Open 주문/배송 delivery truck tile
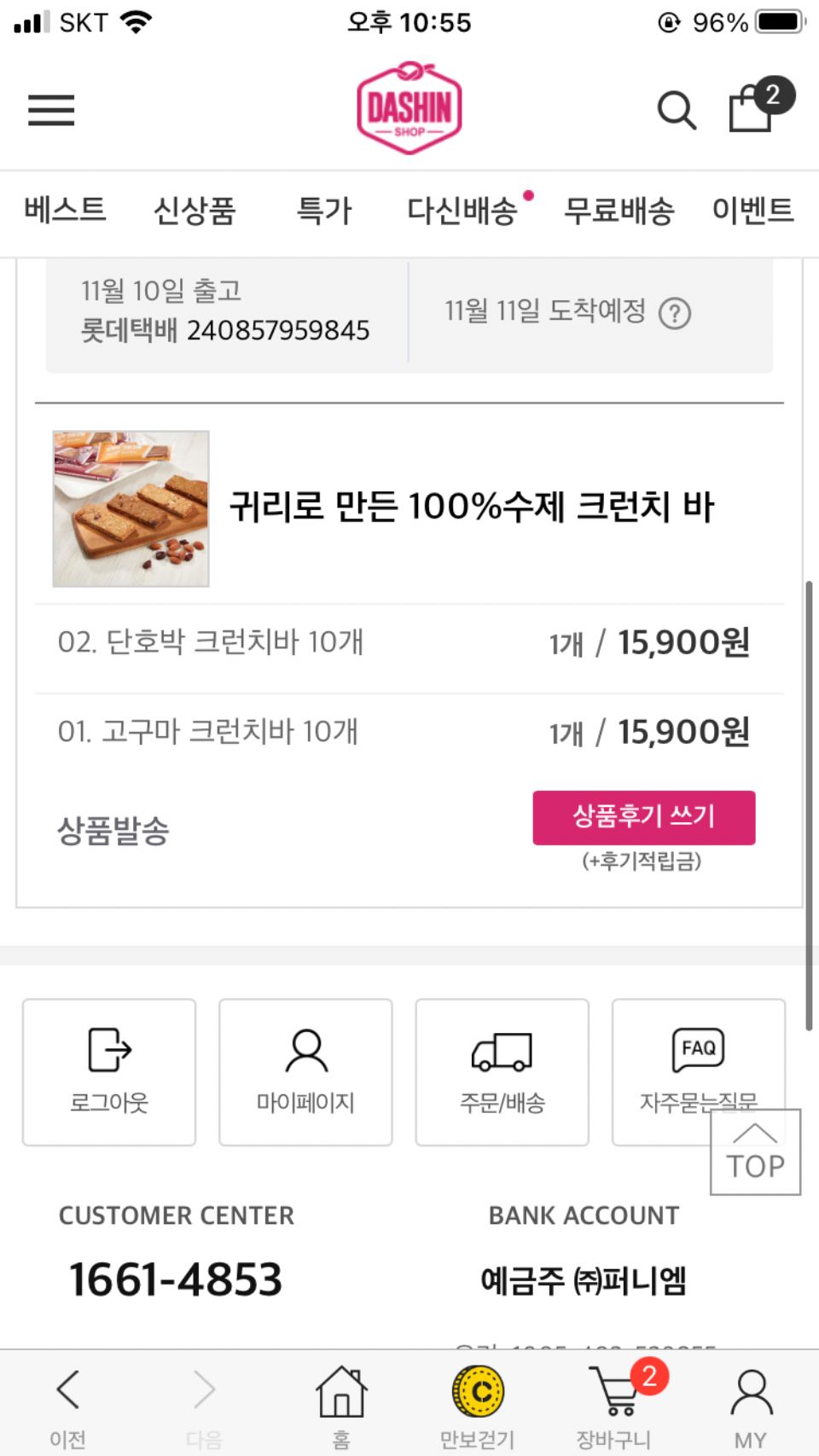The image size is (819, 1456). (x=502, y=1071)
